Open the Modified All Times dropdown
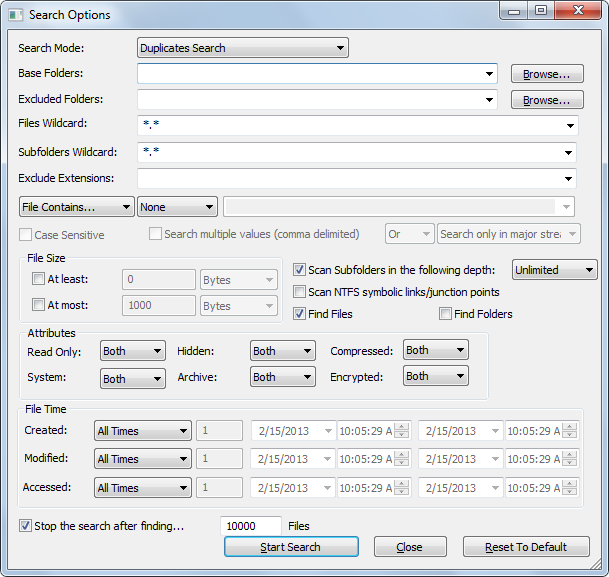 (x=143, y=459)
